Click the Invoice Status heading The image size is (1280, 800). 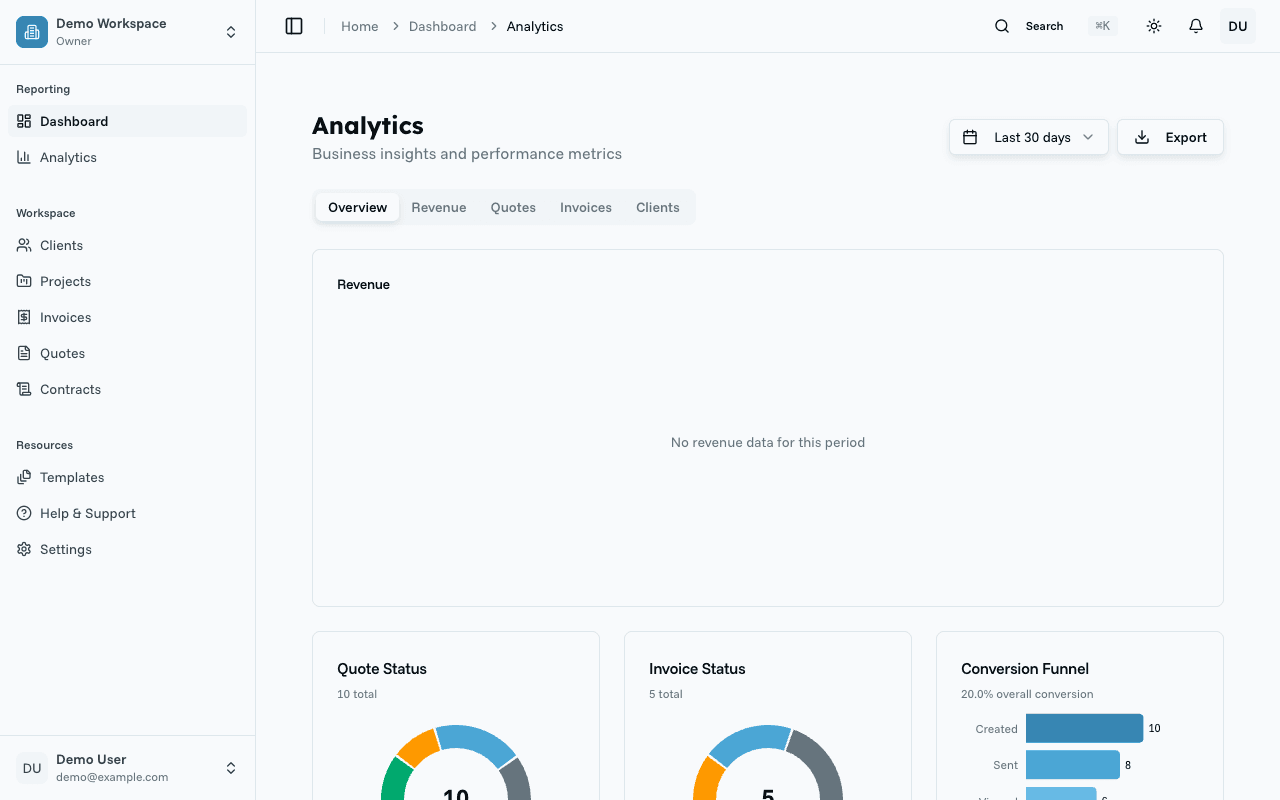coord(697,669)
